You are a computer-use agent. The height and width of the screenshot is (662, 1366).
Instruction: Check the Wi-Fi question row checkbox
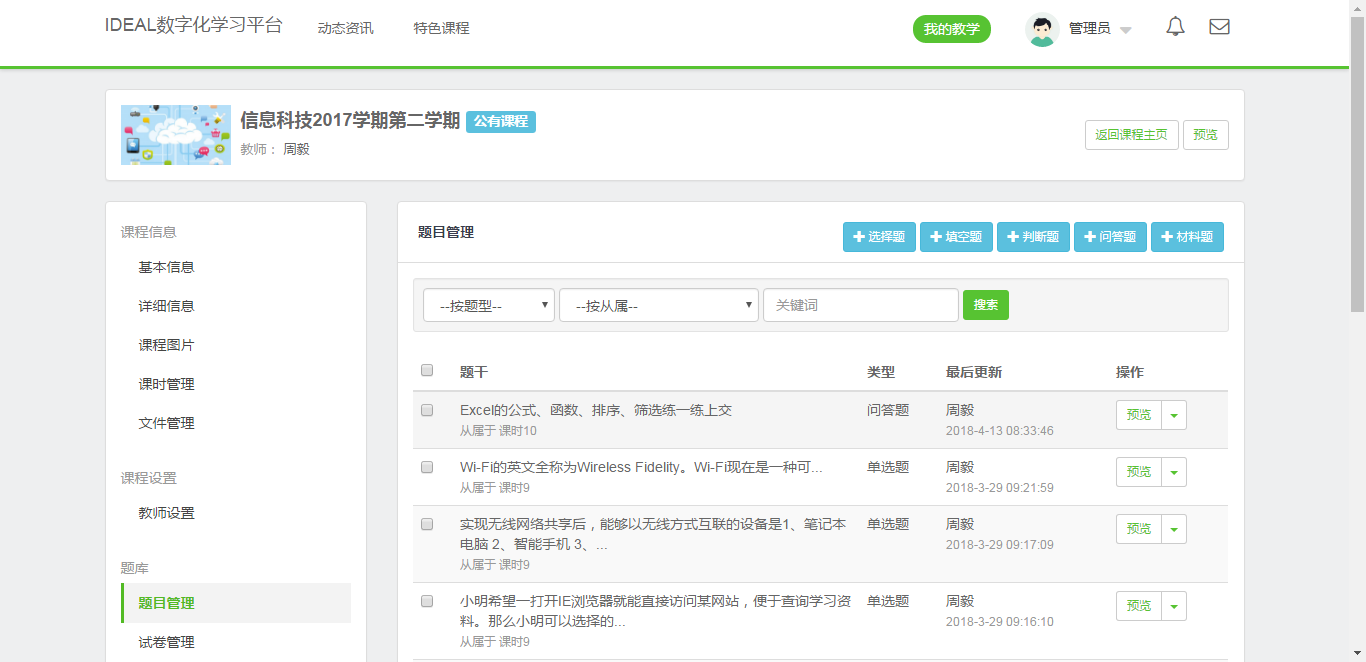(427, 467)
